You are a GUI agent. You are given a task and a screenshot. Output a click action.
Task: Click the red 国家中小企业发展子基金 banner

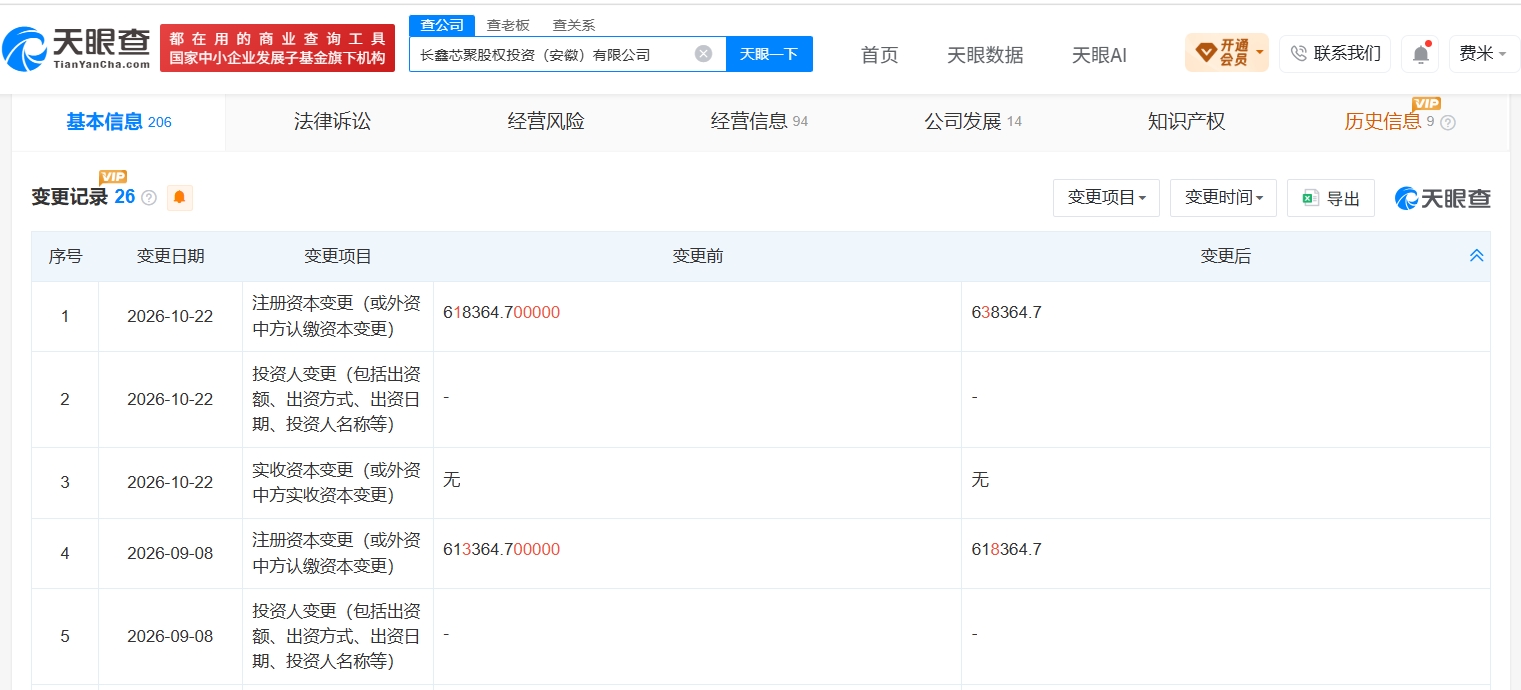[x=277, y=48]
